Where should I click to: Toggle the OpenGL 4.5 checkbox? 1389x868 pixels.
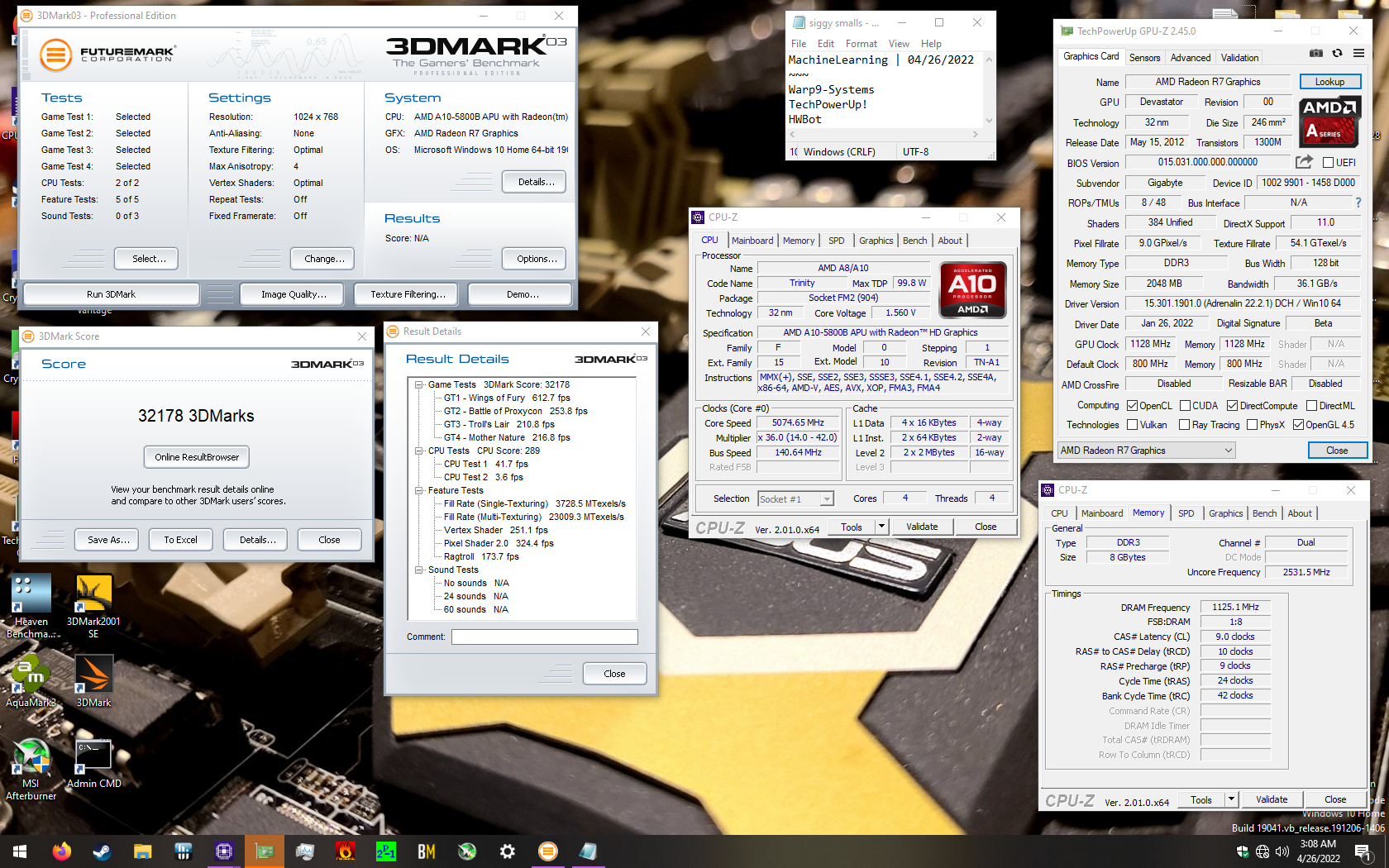pos(1299,425)
